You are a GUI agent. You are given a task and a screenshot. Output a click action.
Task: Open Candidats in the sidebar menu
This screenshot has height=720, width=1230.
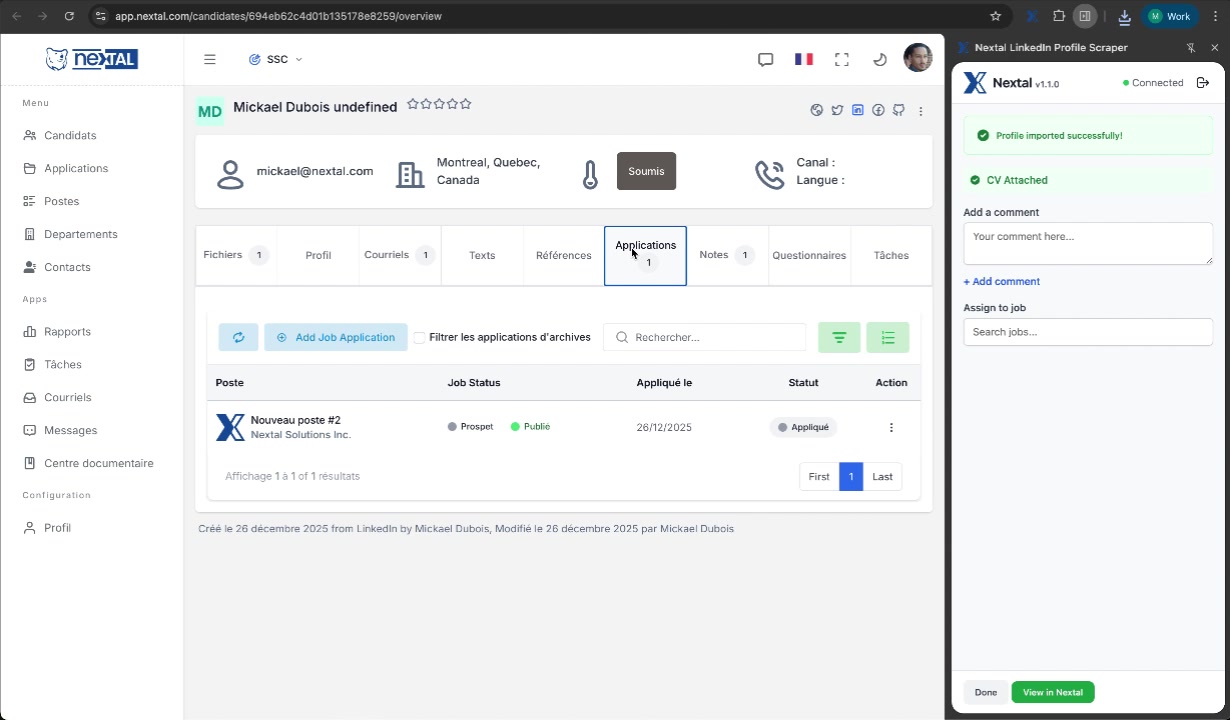click(x=70, y=135)
